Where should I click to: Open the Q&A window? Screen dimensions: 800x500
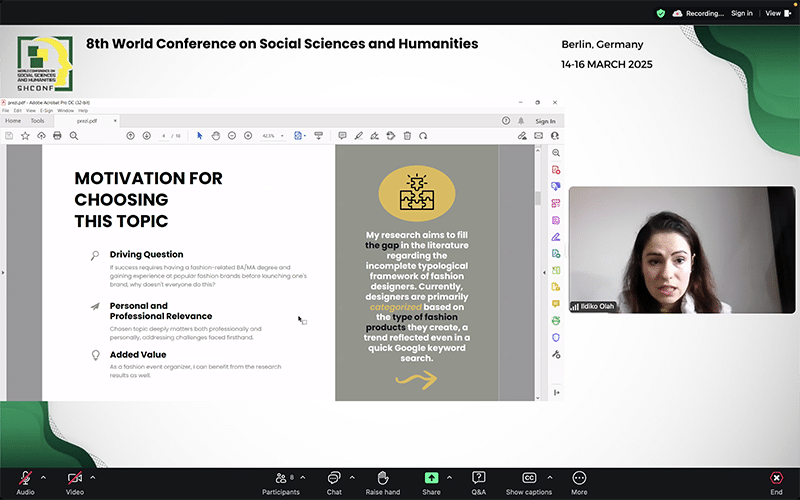[x=479, y=479]
